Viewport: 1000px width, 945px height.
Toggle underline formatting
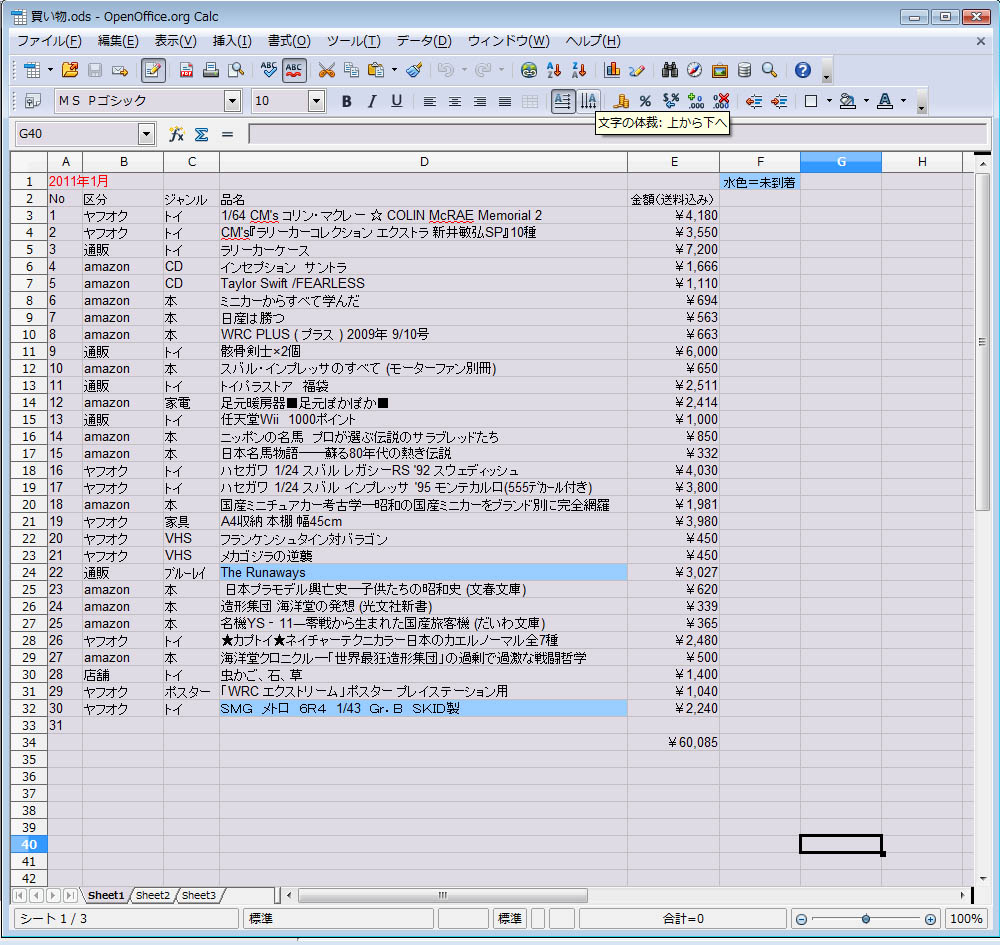click(x=397, y=101)
